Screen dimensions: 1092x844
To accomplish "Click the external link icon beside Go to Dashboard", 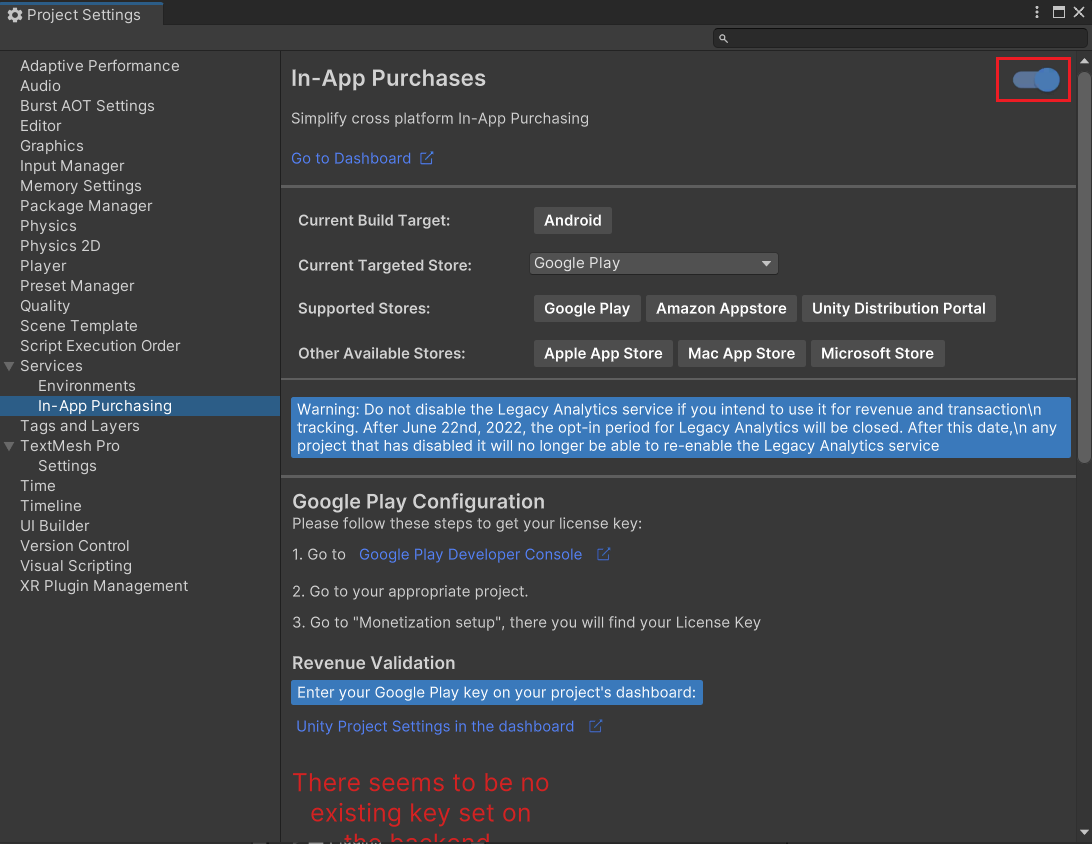I will tap(426, 158).
